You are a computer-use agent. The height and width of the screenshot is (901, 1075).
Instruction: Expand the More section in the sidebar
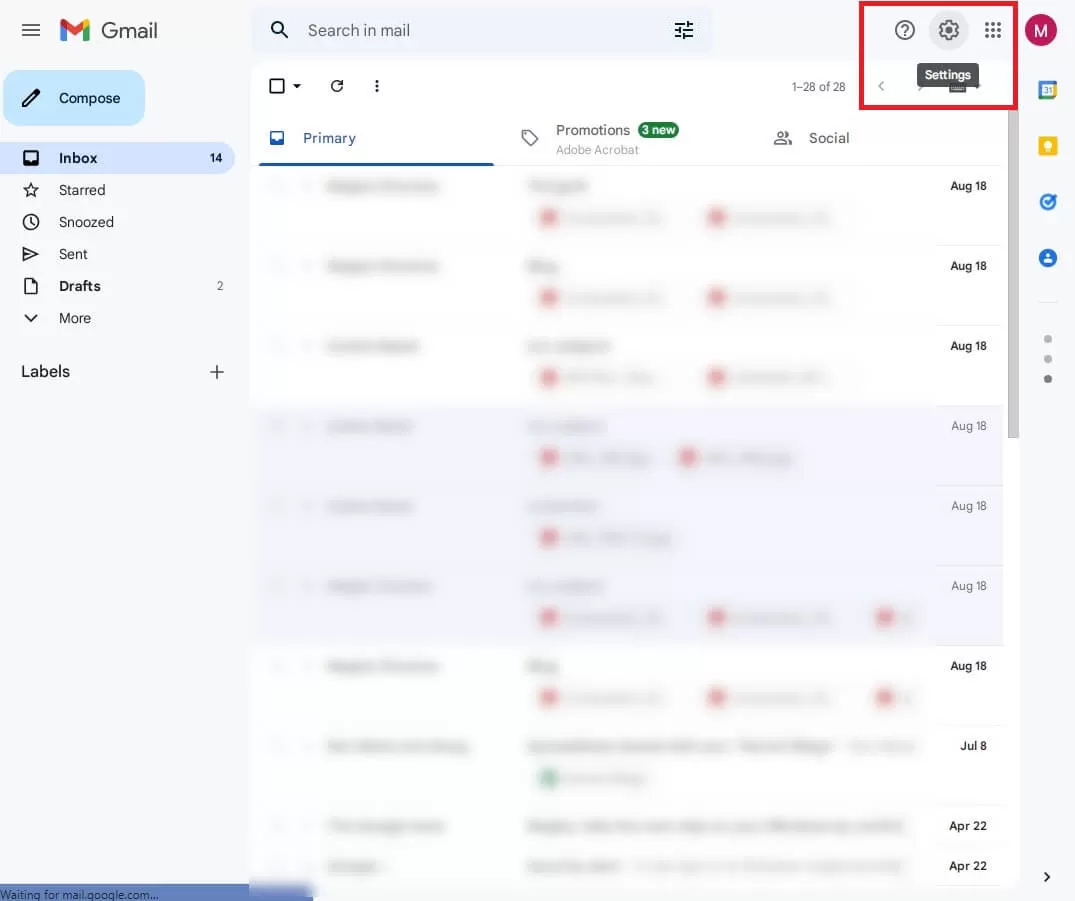click(x=72, y=318)
